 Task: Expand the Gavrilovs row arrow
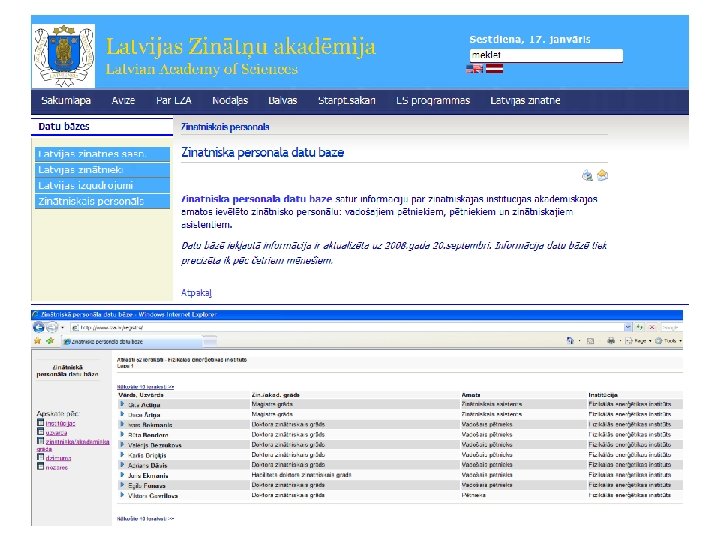(x=122, y=495)
